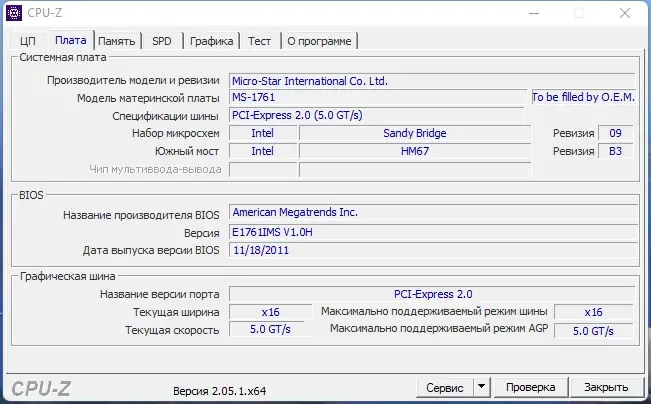Click the Intel value in Набор микросхем row

(263, 133)
